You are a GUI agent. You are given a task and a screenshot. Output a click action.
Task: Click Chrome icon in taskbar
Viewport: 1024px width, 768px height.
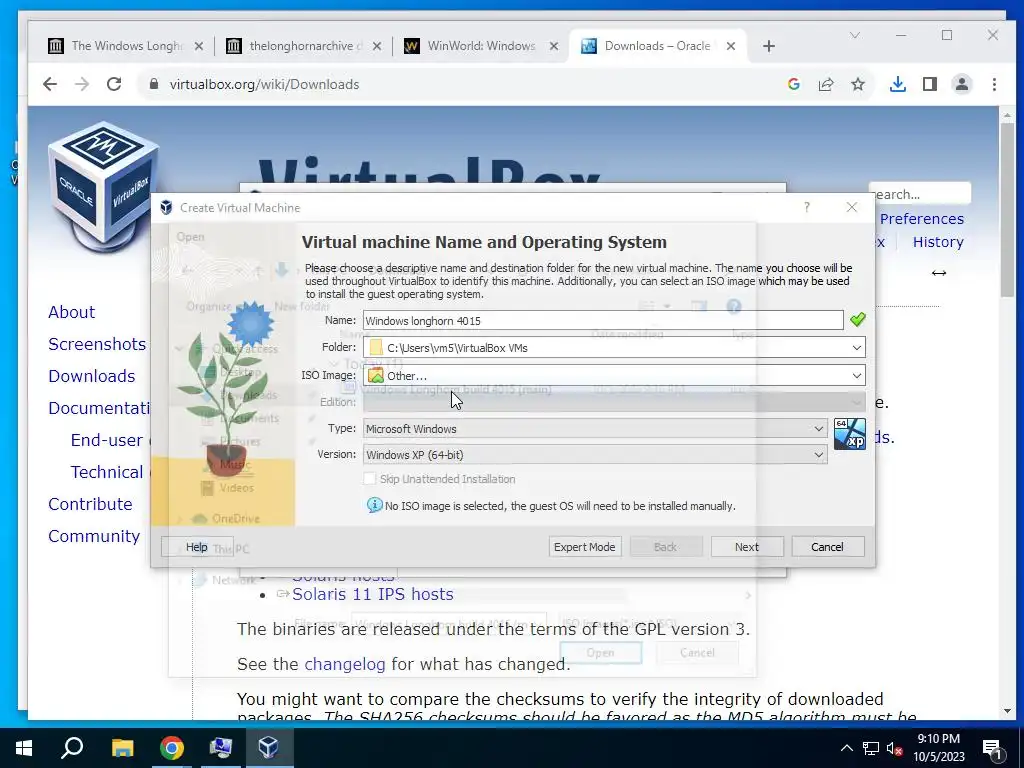tap(172, 748)
